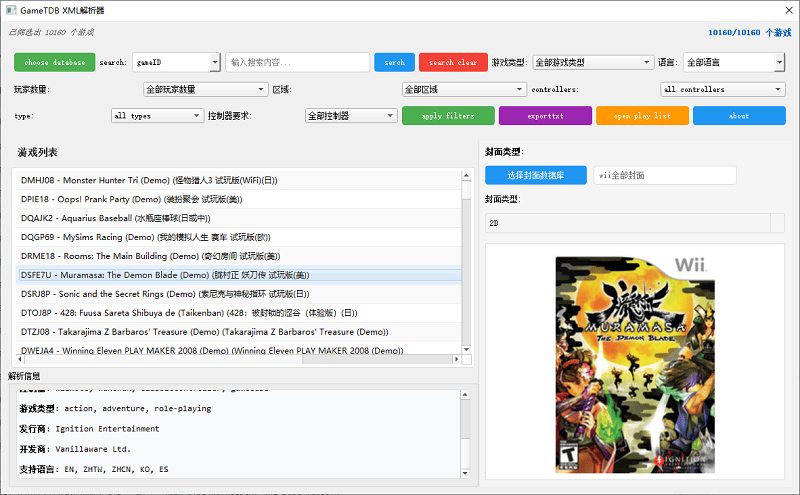
Task: Click game list horizontal scroll right arrow
Action: (456, 359)
